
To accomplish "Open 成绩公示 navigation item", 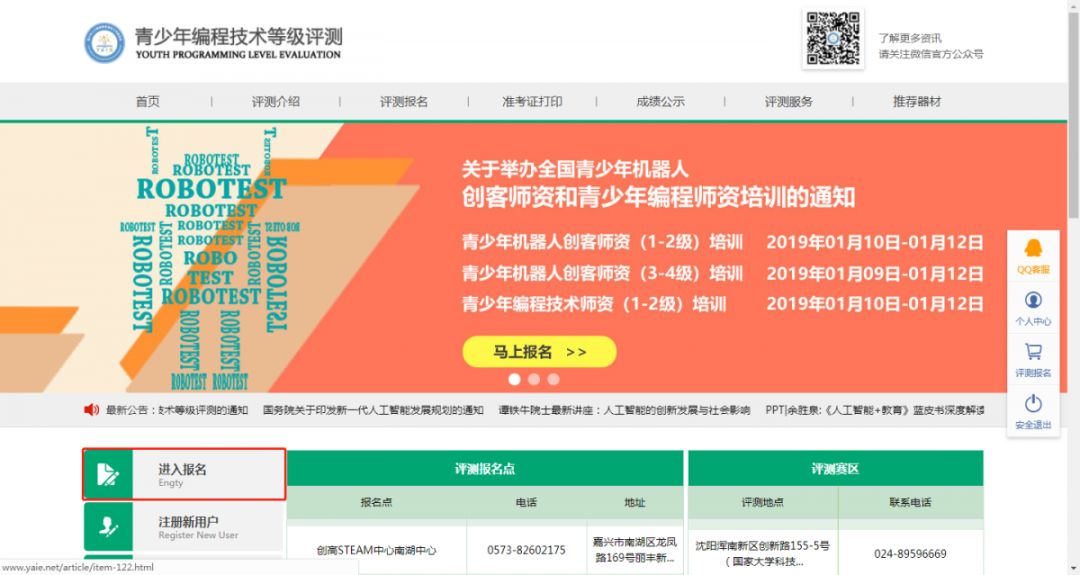I will 661,101.
